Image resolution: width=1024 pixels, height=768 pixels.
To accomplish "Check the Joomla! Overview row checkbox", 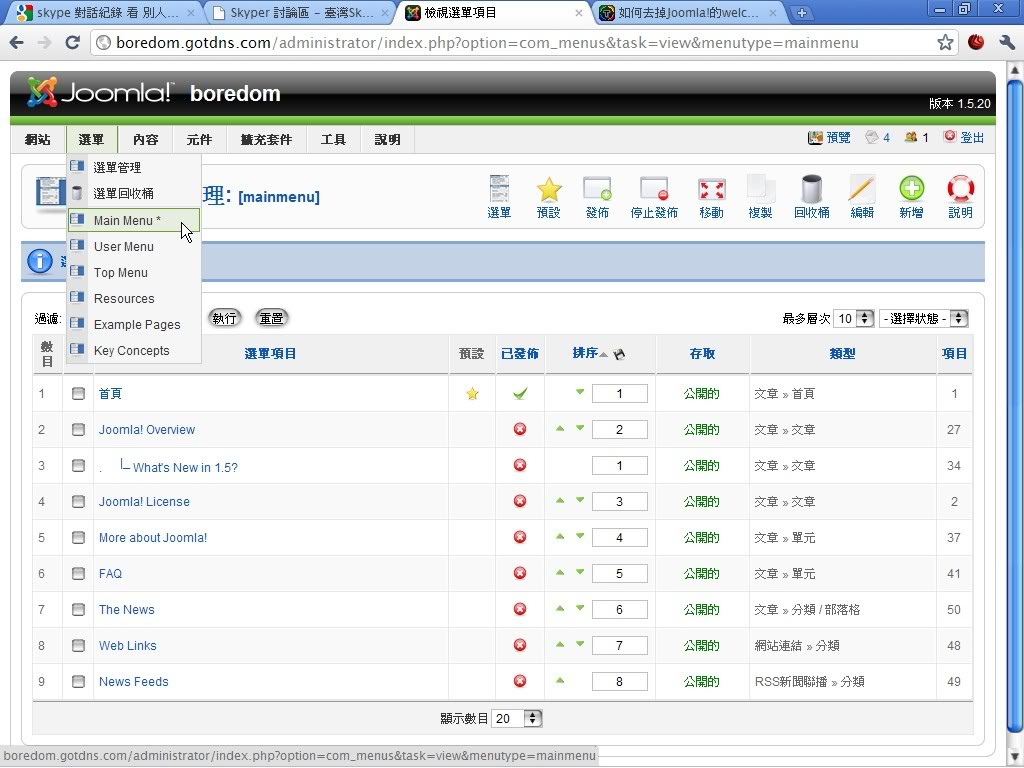I will click(x=78, y=430).
